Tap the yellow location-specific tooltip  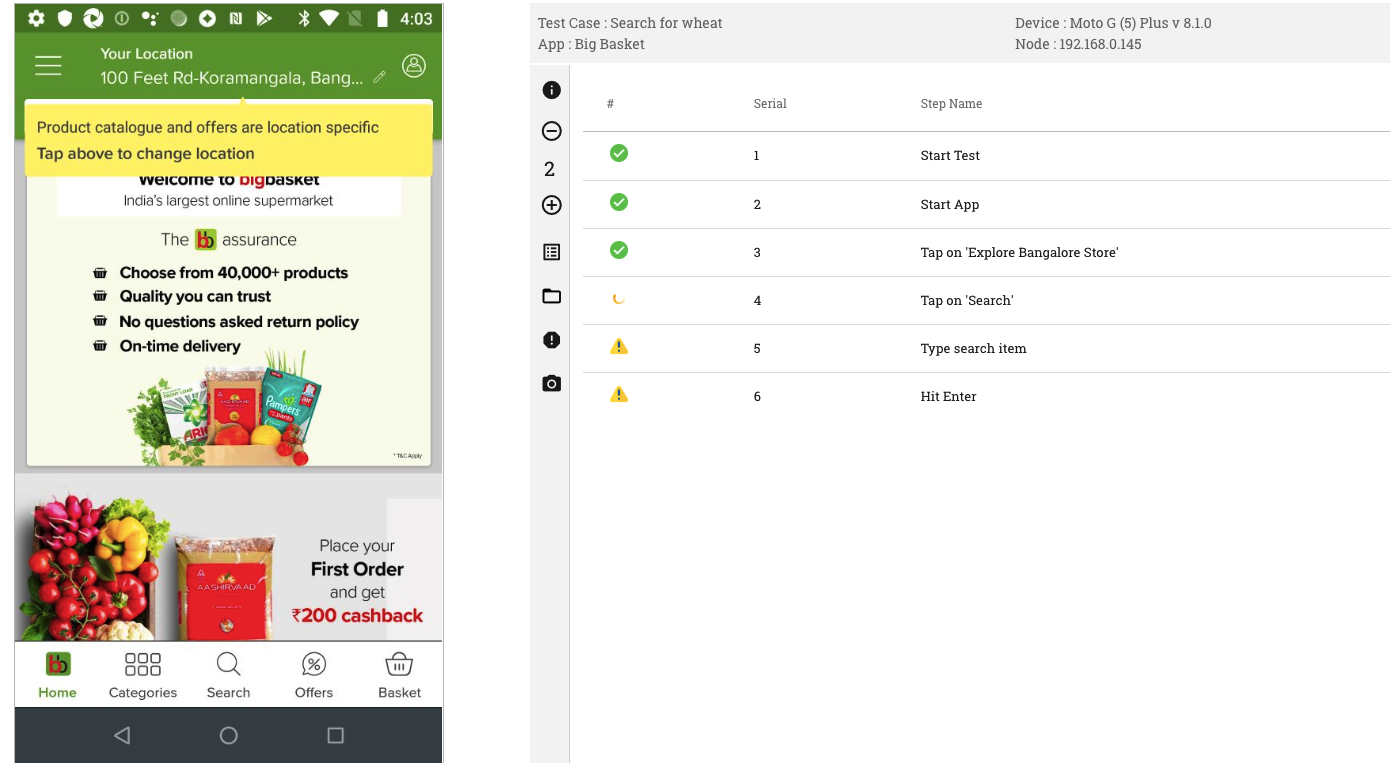point(229,140)
